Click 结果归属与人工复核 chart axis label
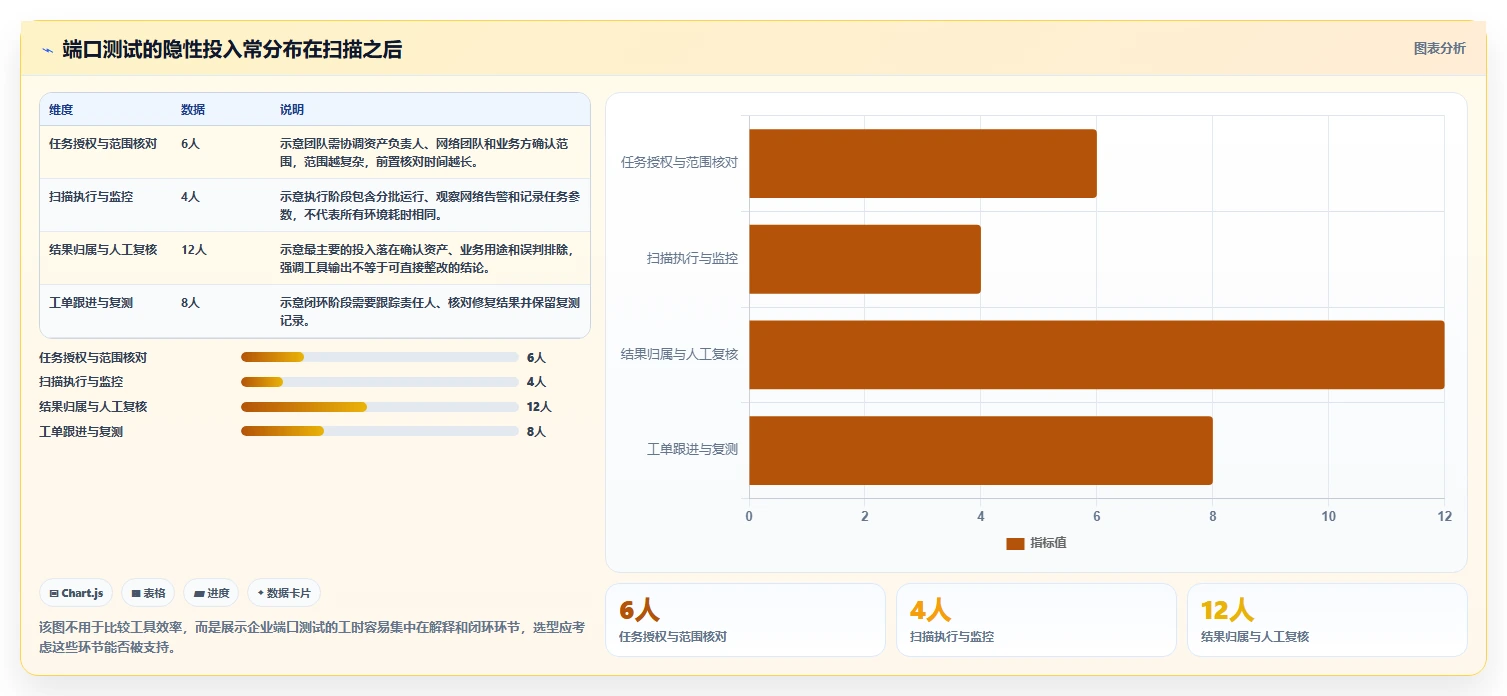 coord(679,354)
